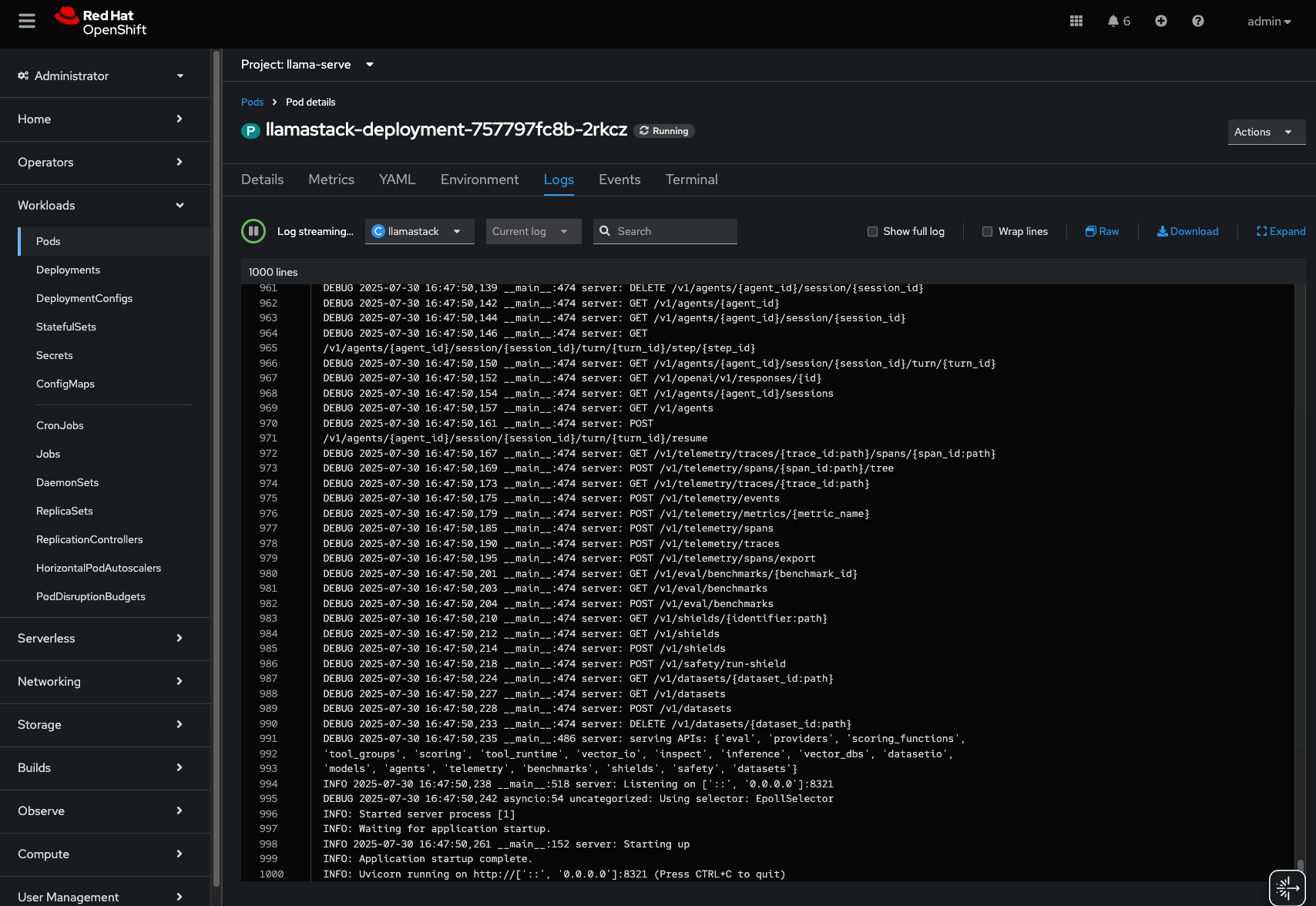Open the help question mark menu
The width and height of the screenshot is (1316, 906).
(1198, 21)
